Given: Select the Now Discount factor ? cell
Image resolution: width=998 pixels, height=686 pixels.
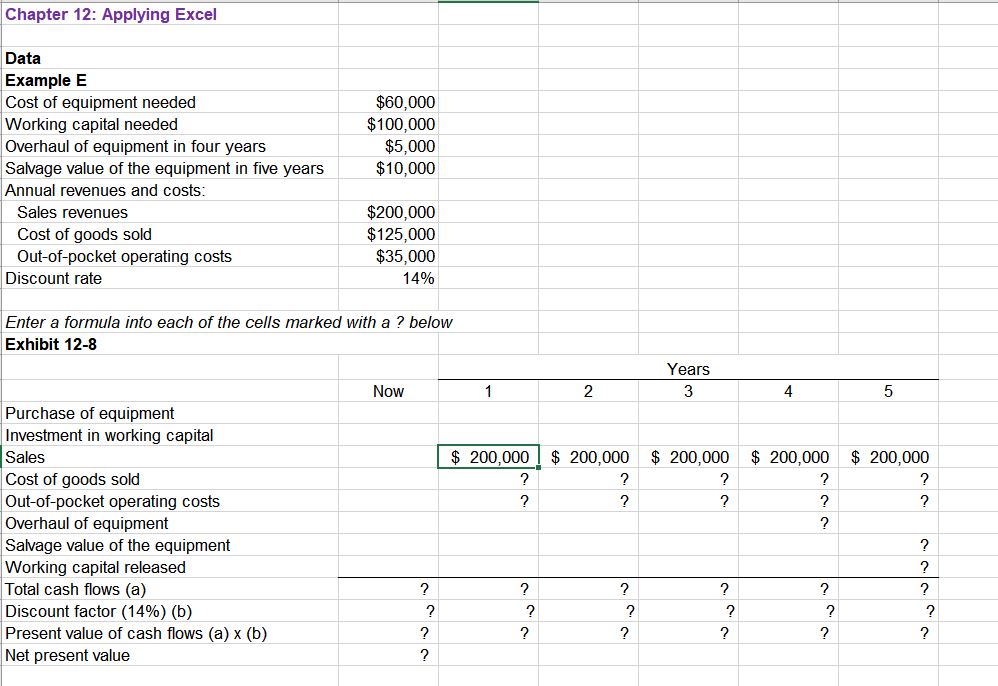Looking at the screenshot, I should pos(388,611).
